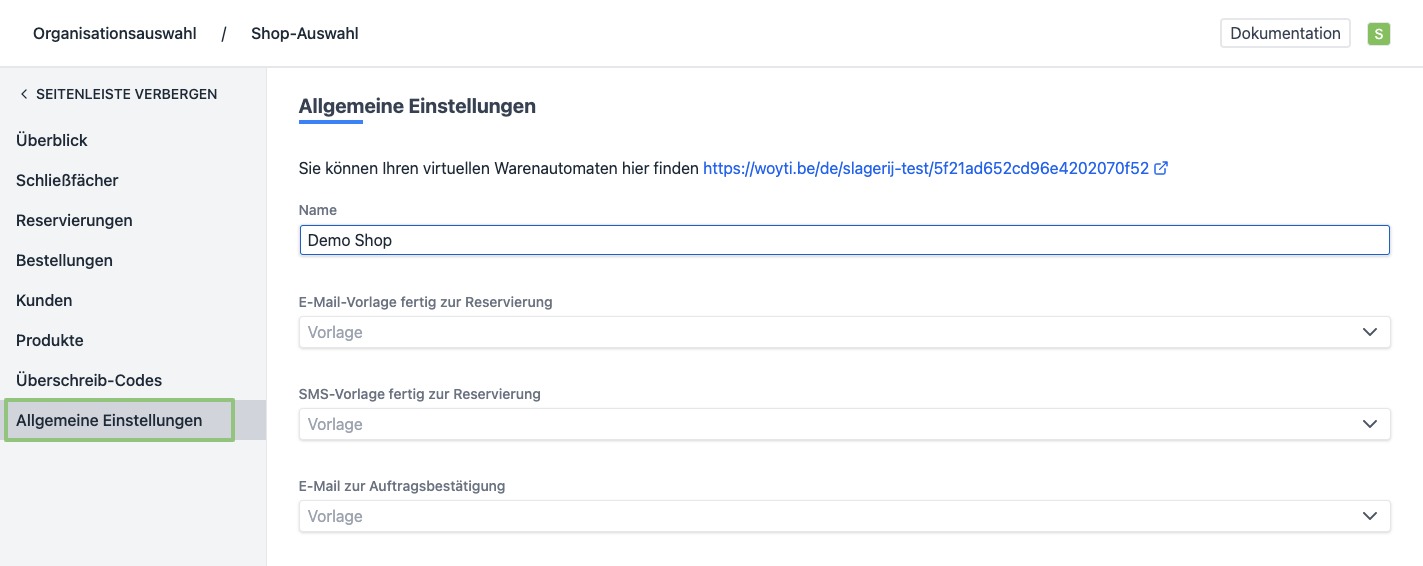Open Bestellungen from the sidebar

click(64, 261)
